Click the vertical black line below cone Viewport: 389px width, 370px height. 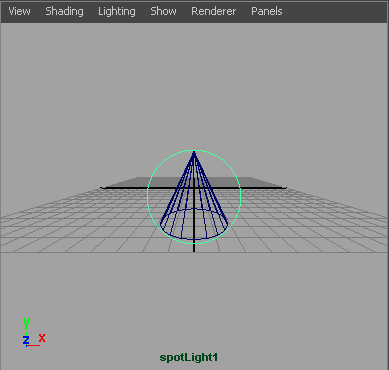pos(194,246)
